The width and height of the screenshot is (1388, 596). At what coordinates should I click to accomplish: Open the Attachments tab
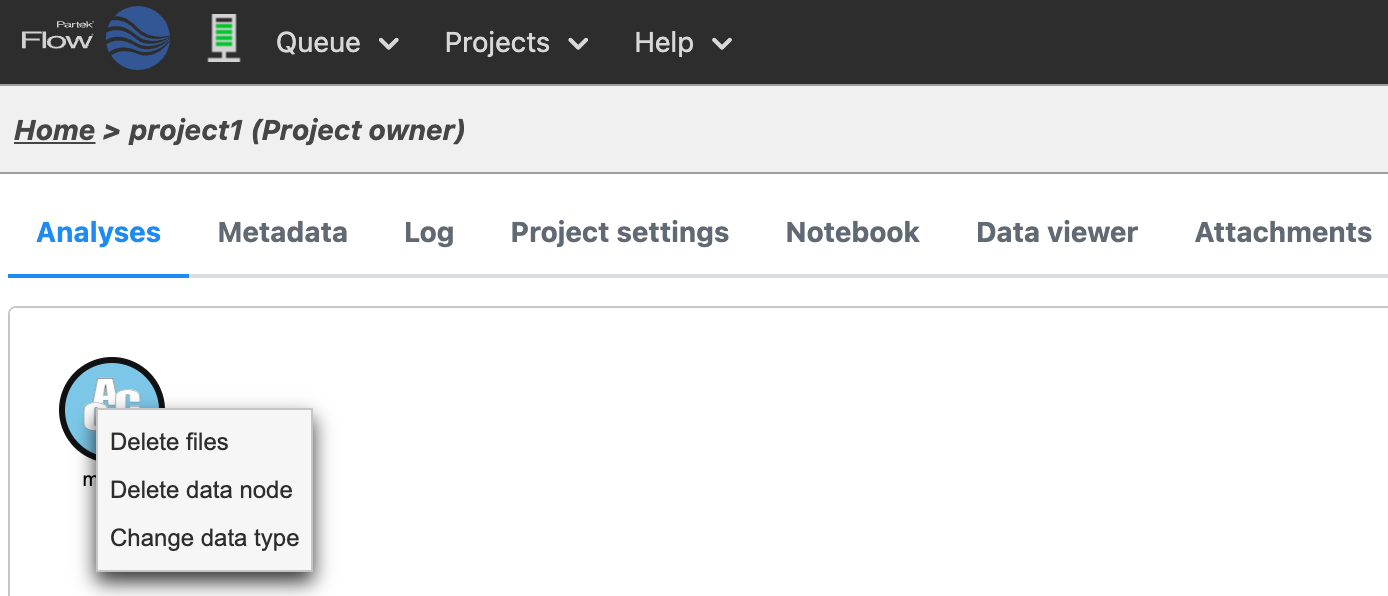1282,232
